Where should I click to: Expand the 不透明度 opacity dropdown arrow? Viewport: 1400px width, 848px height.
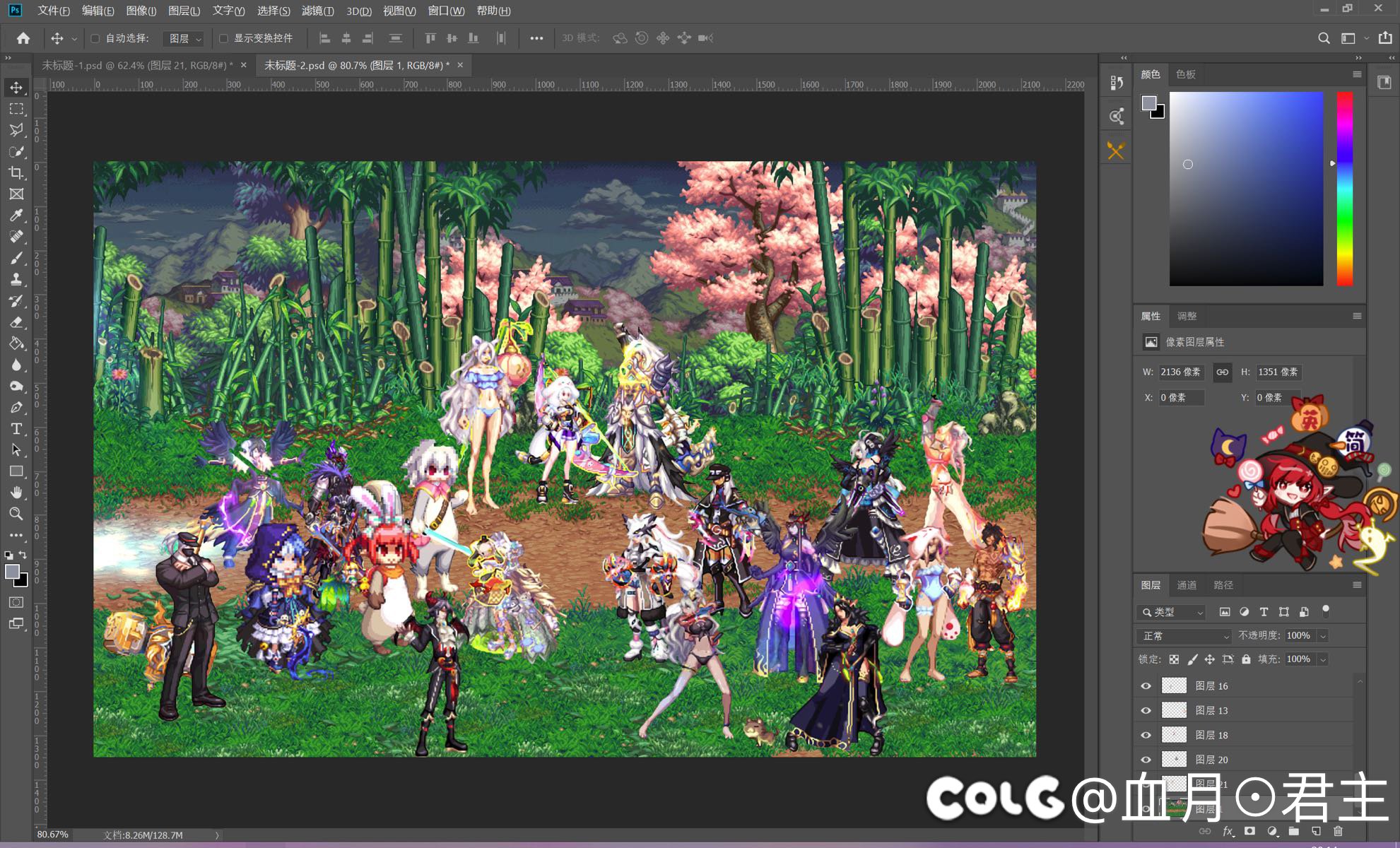1323,636
